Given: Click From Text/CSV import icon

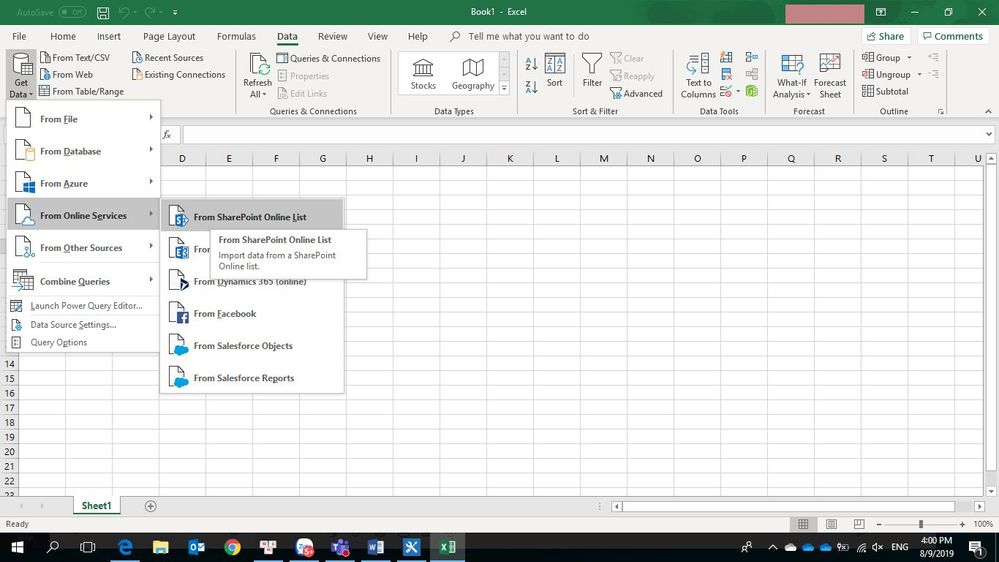Looking at the screenshot, I should [x=45, y=57].
